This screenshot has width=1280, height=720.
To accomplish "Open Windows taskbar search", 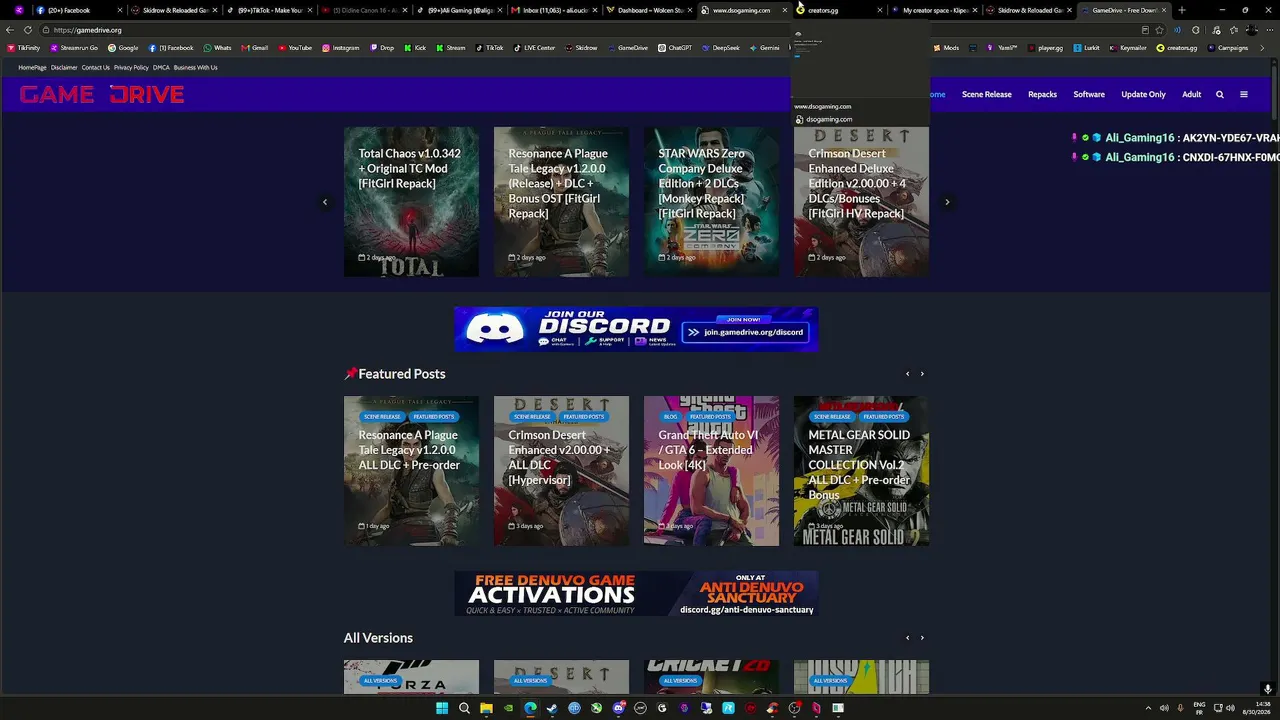I will click(464, 708).
